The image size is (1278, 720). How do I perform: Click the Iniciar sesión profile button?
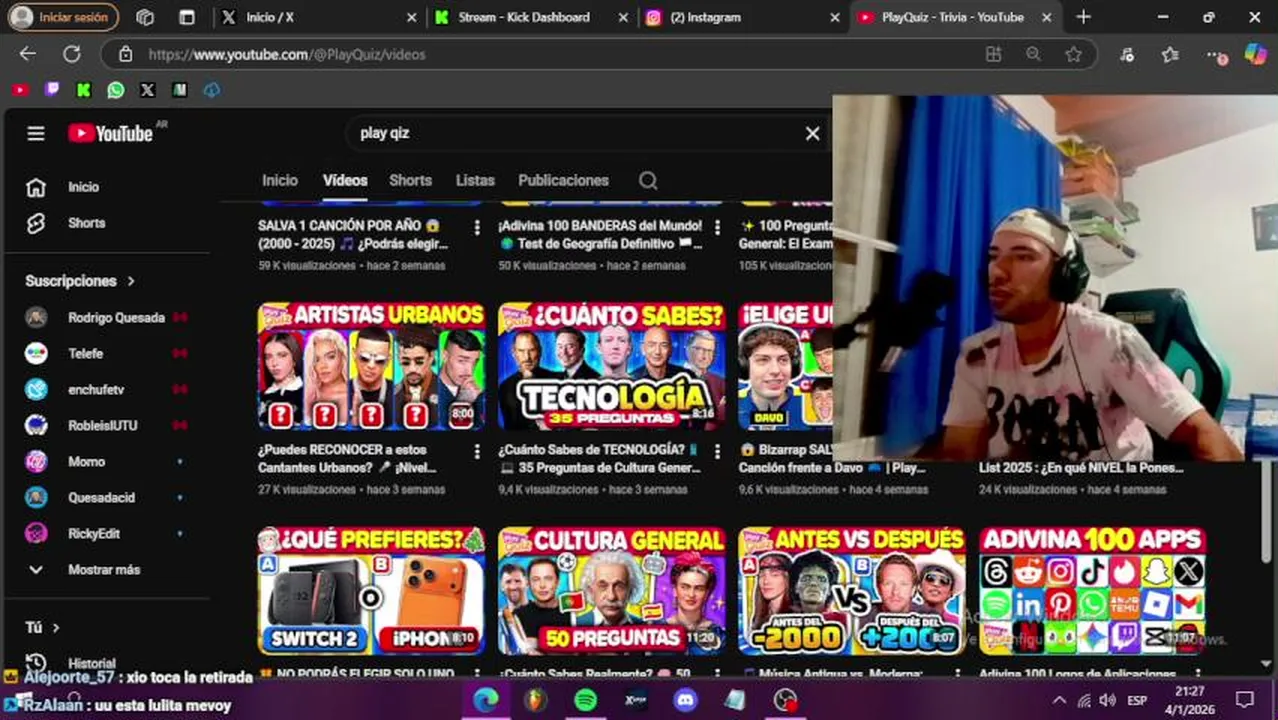63,17
